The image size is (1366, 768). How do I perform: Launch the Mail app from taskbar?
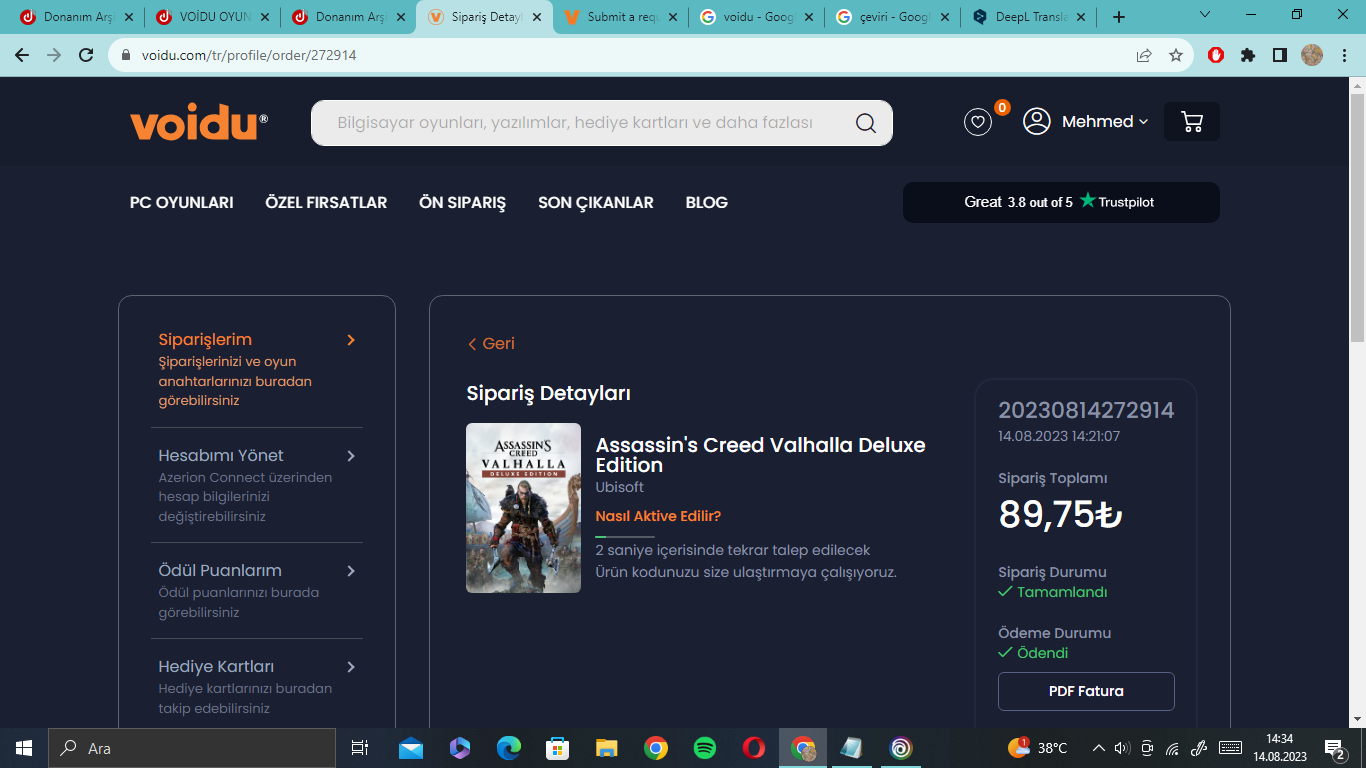click(411, 748)
